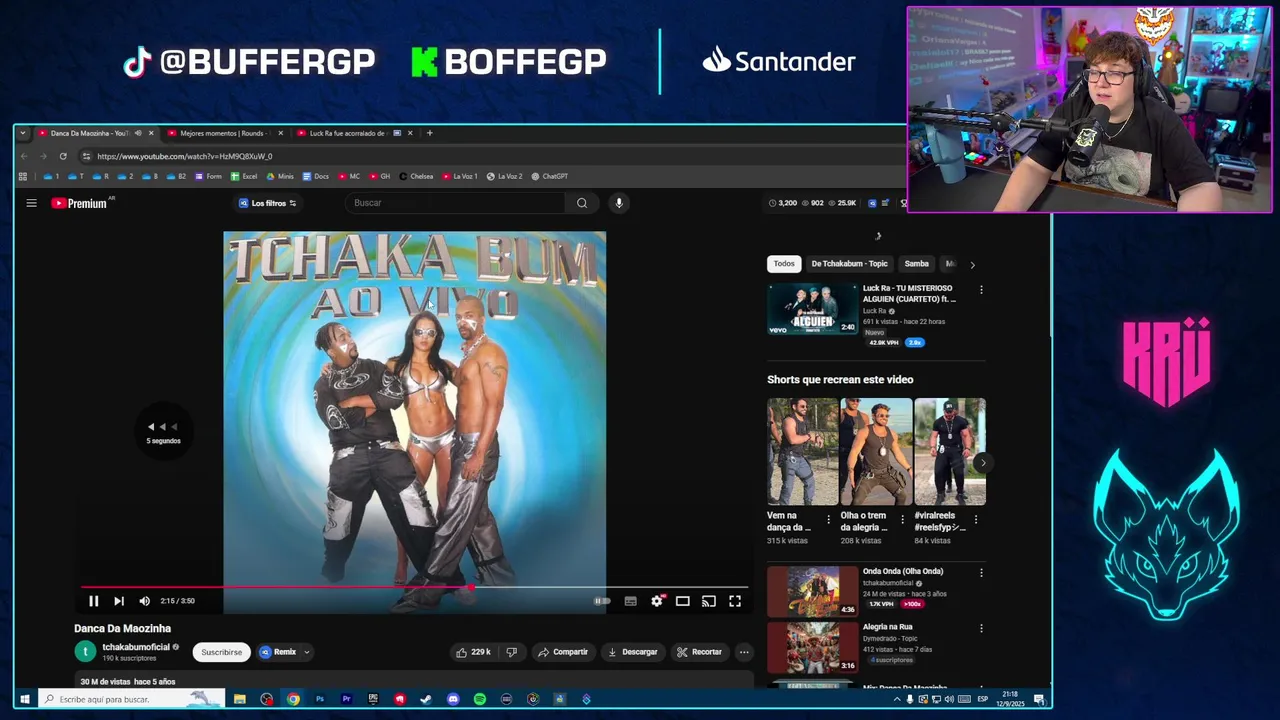This screenshot has width=1280, height=720.
Task: Skip to the next video
Action: 119,601
